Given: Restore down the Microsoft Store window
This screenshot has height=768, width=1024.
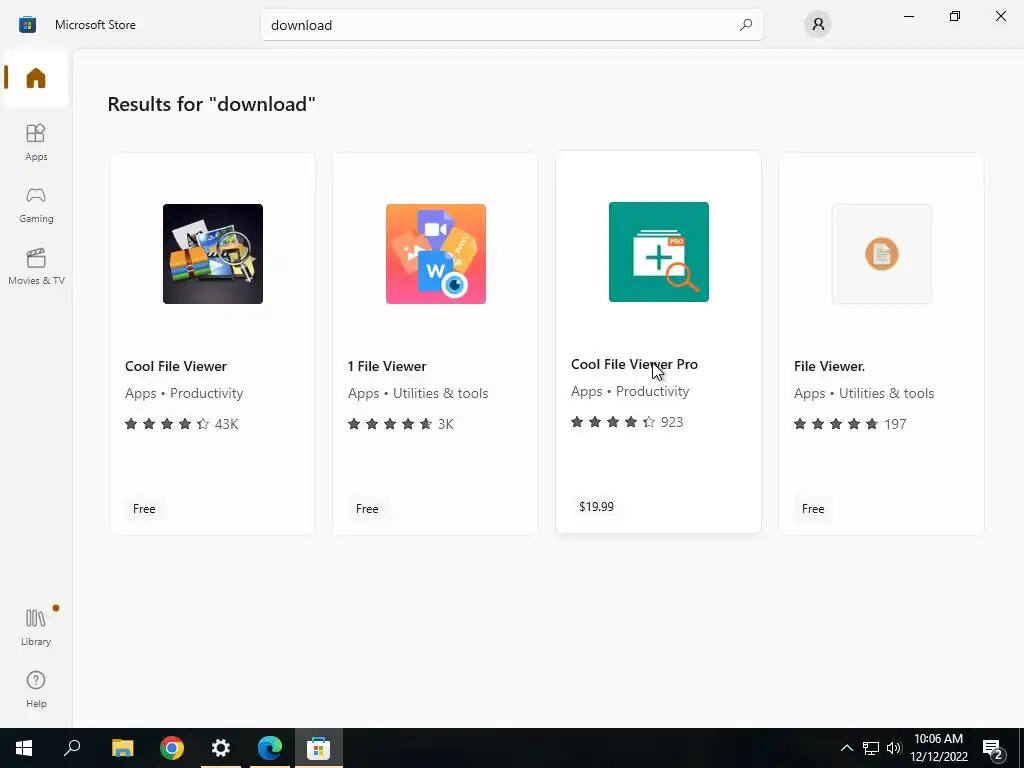Looking at the screenshot, I should tap(955, 16).
